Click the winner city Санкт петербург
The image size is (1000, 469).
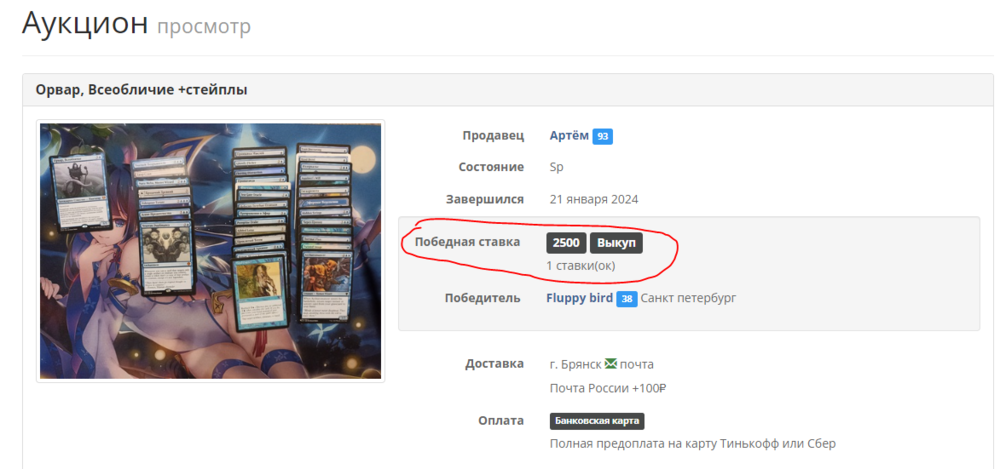[x=688, y=298]
